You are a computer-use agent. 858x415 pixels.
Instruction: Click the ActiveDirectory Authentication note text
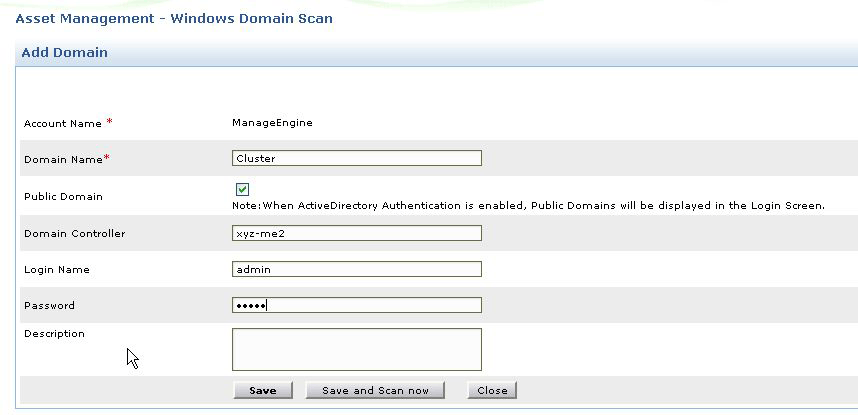click(528, 206)
